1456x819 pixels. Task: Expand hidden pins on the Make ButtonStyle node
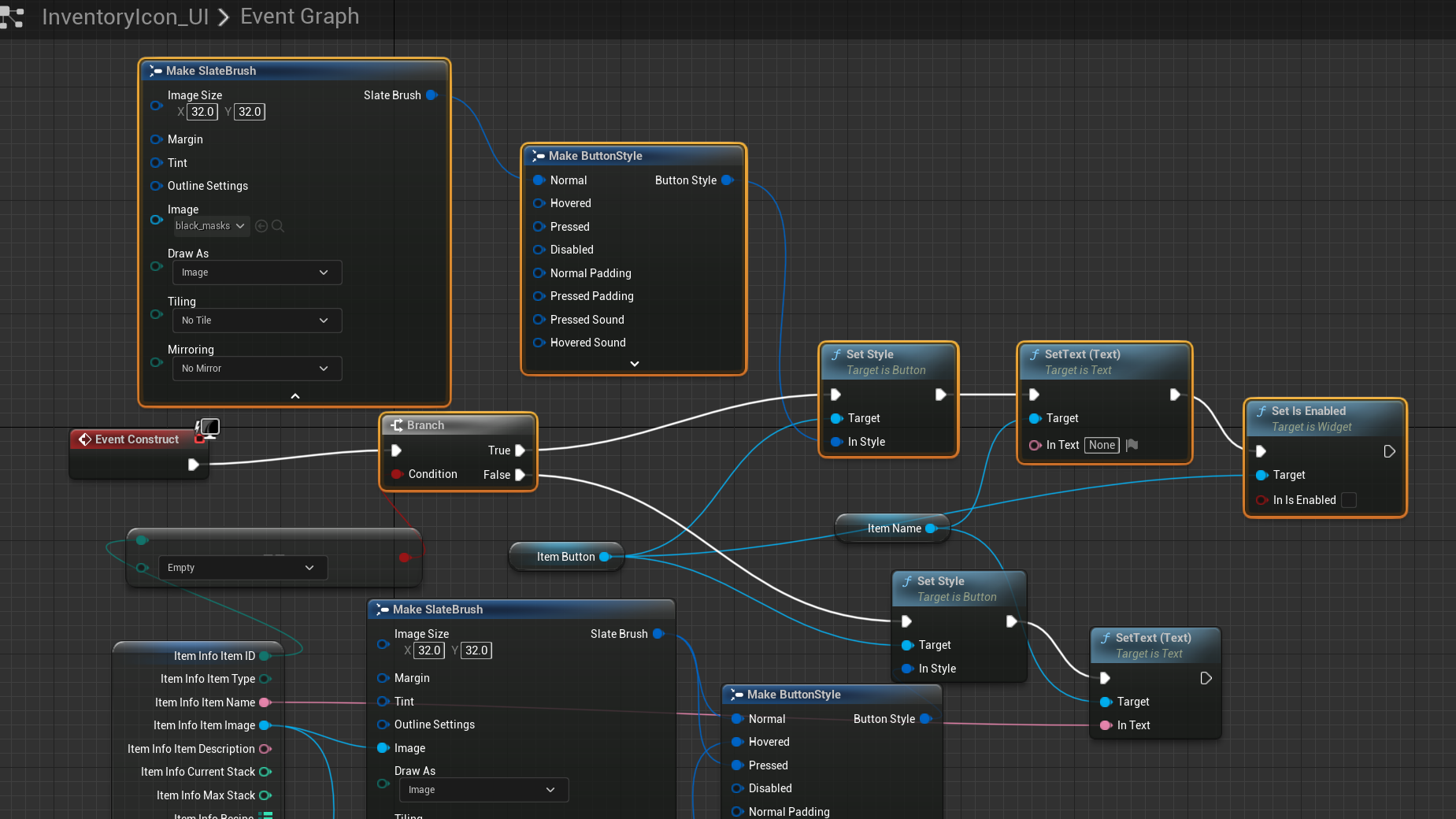[634, 364]
